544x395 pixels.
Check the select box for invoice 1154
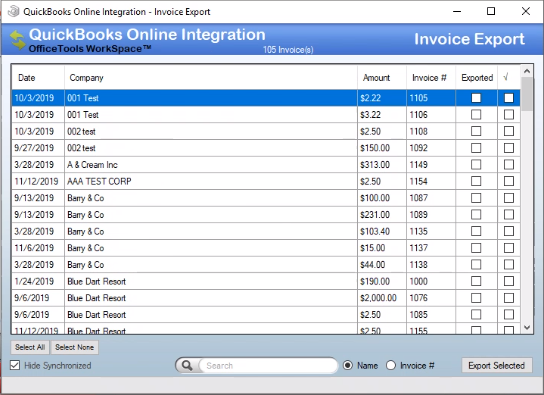tap(509, 181)
